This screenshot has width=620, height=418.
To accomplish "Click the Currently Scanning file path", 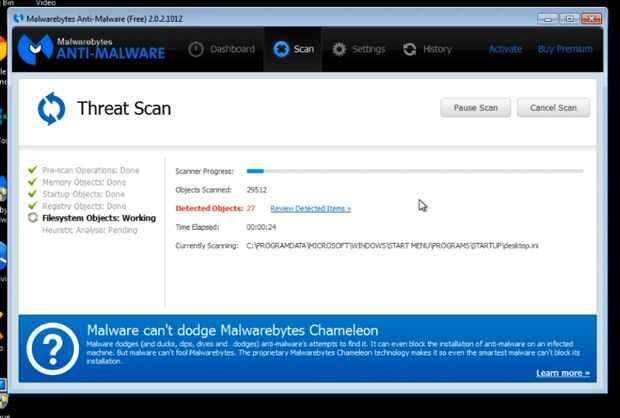I will click(x=392, y=246).
